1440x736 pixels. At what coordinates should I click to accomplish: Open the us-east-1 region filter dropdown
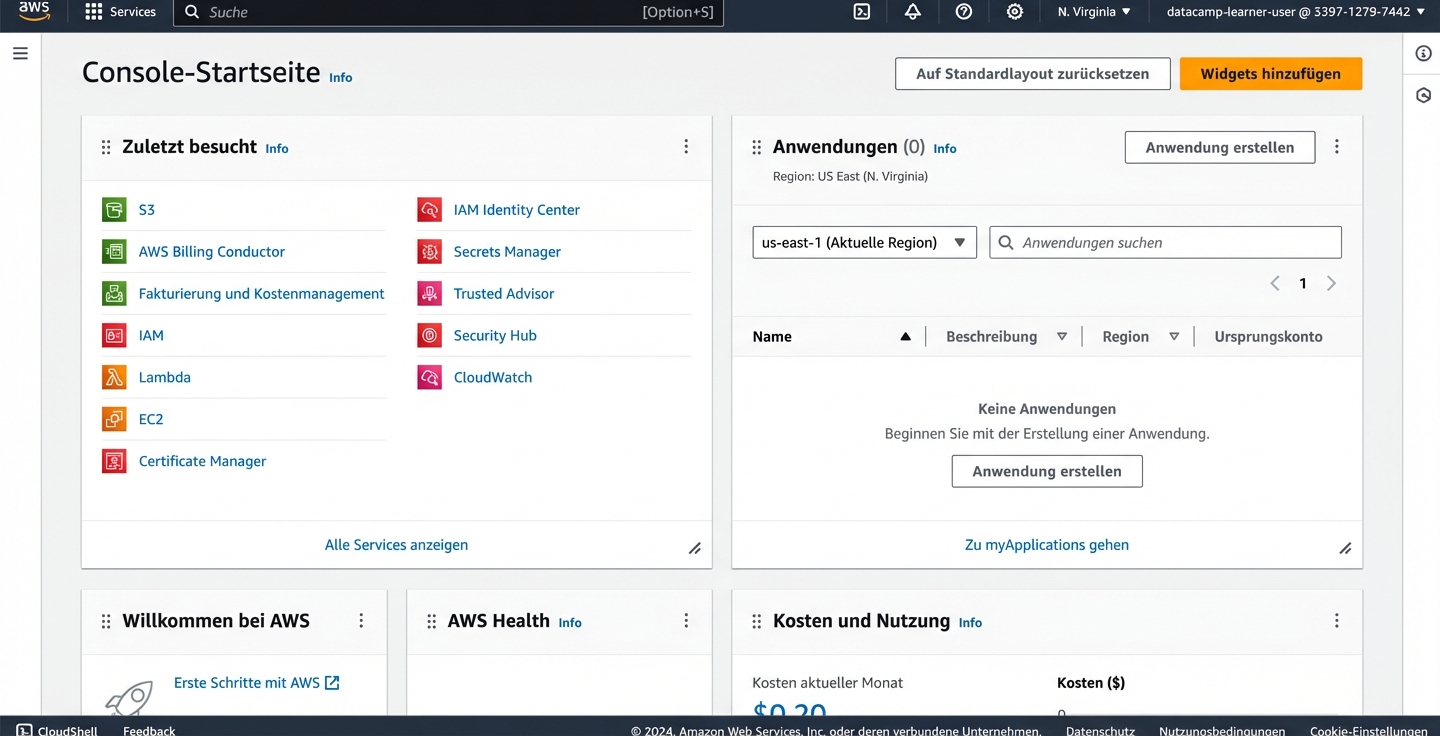coord(864,242)
